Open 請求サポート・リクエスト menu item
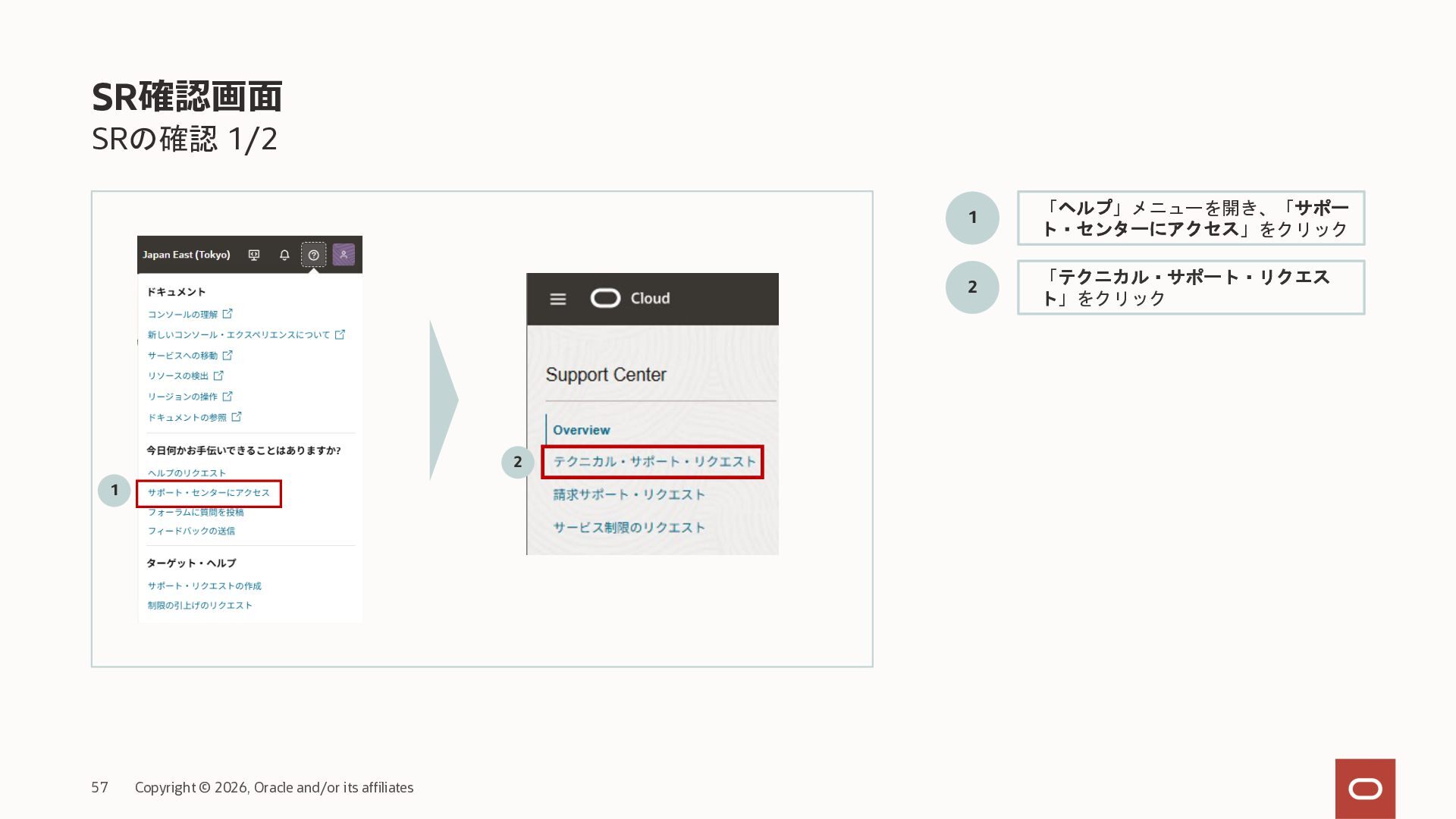The width and height of the screenshot is (1456, 819). click(x=629, y=494)
